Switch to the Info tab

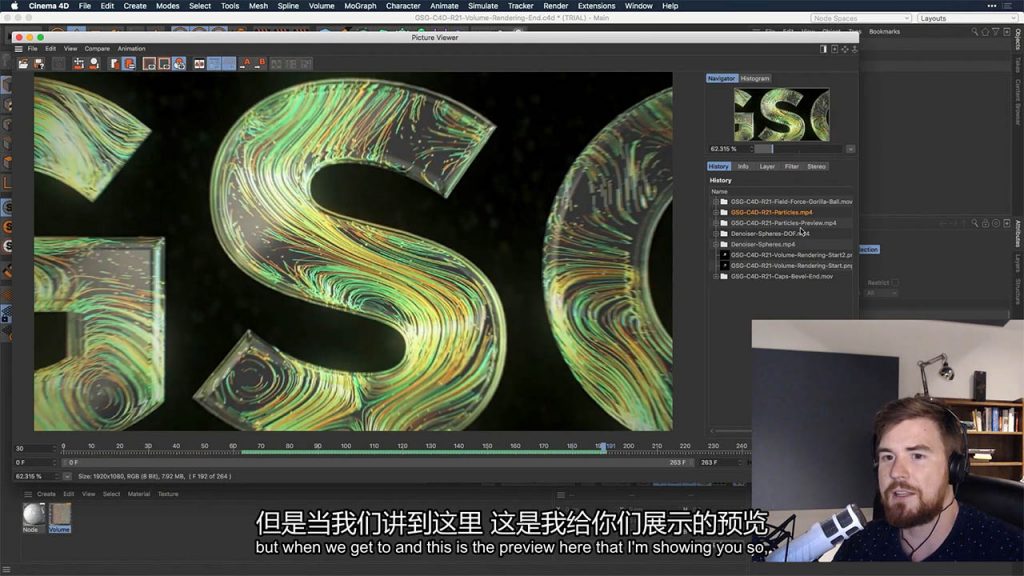[x=743, y=167]
